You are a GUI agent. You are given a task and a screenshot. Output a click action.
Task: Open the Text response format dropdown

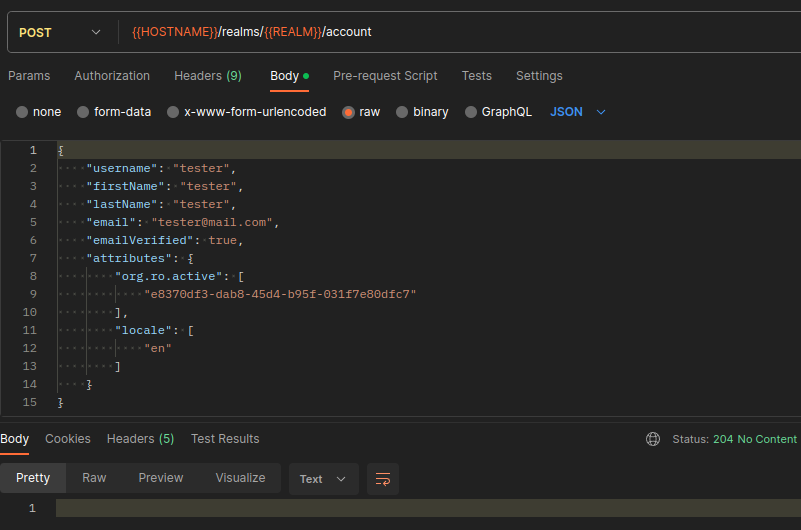point(323,479)
